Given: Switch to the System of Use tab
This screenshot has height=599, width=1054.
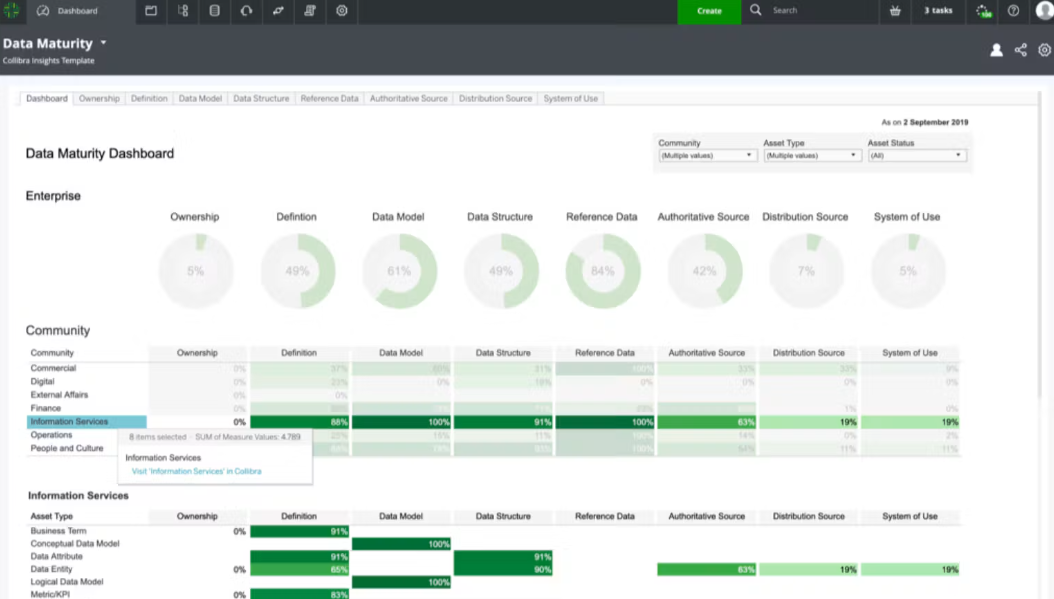Looking at the screenshot, I should click(571, 98).
